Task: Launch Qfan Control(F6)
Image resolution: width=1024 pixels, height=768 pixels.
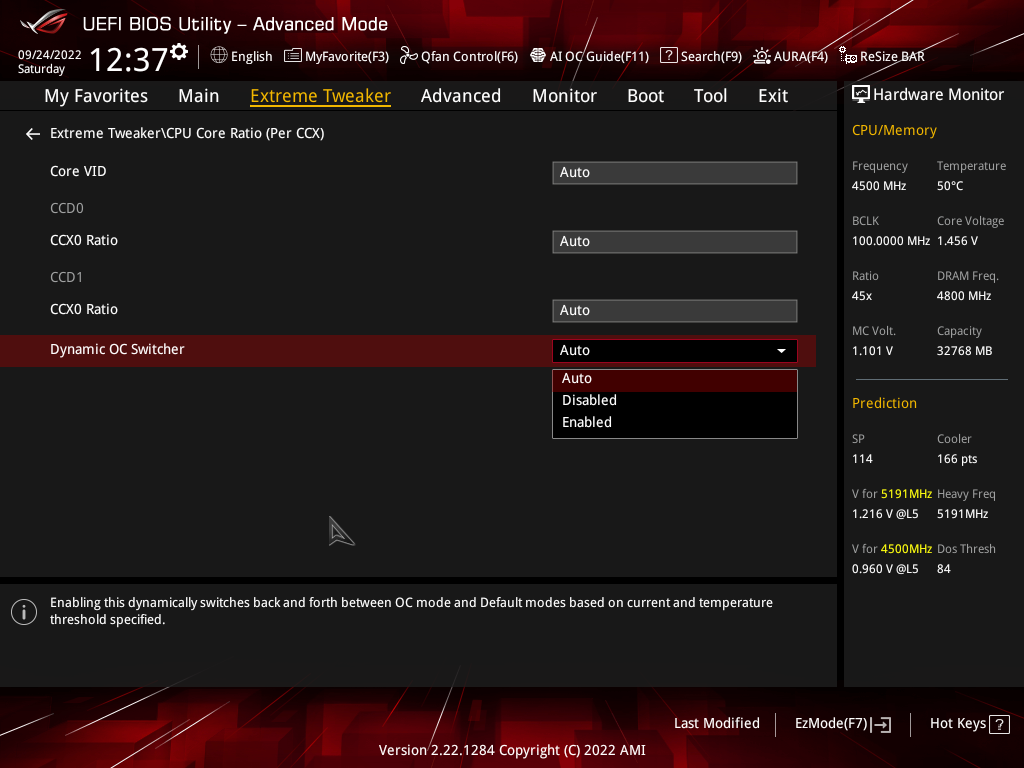Action: point(459,56)
